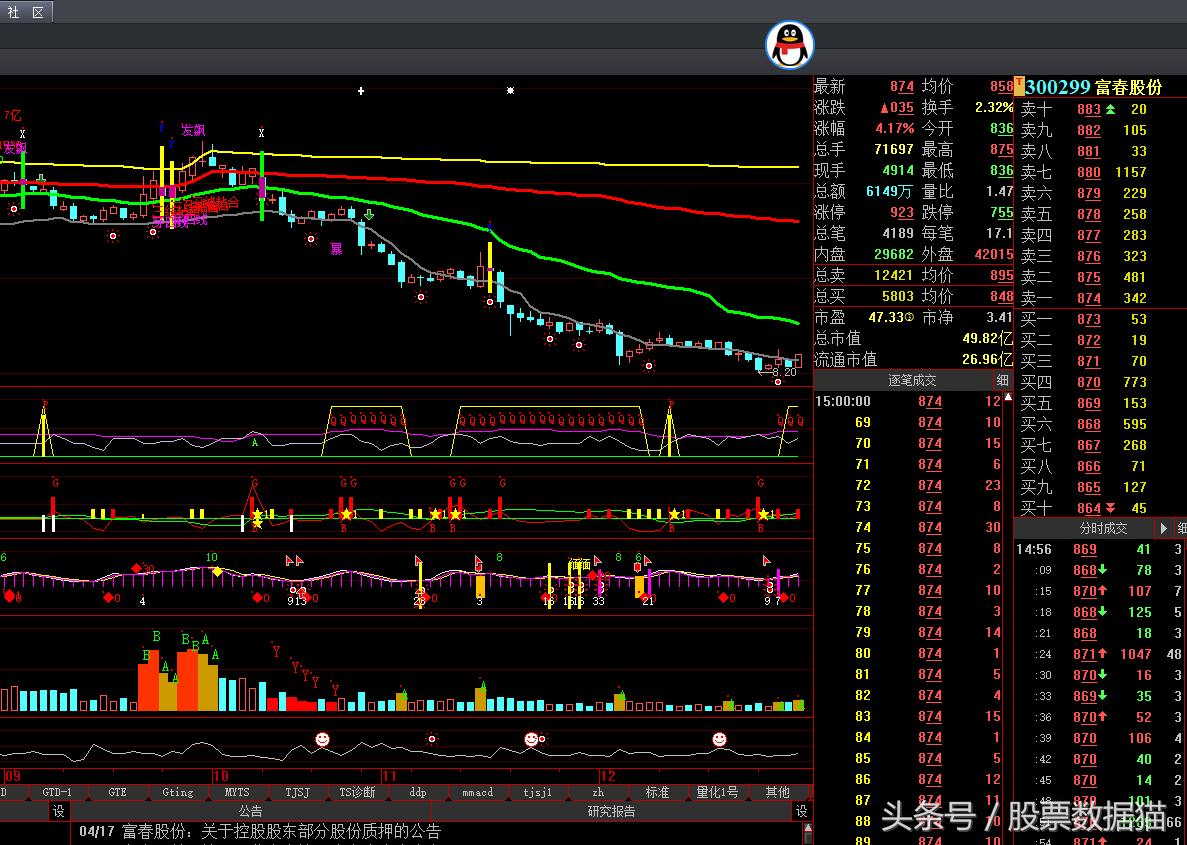Click the 300299 富春股份 stock title
Image resolution: width=1187 pixels, height=845 pixels.
1094,87
